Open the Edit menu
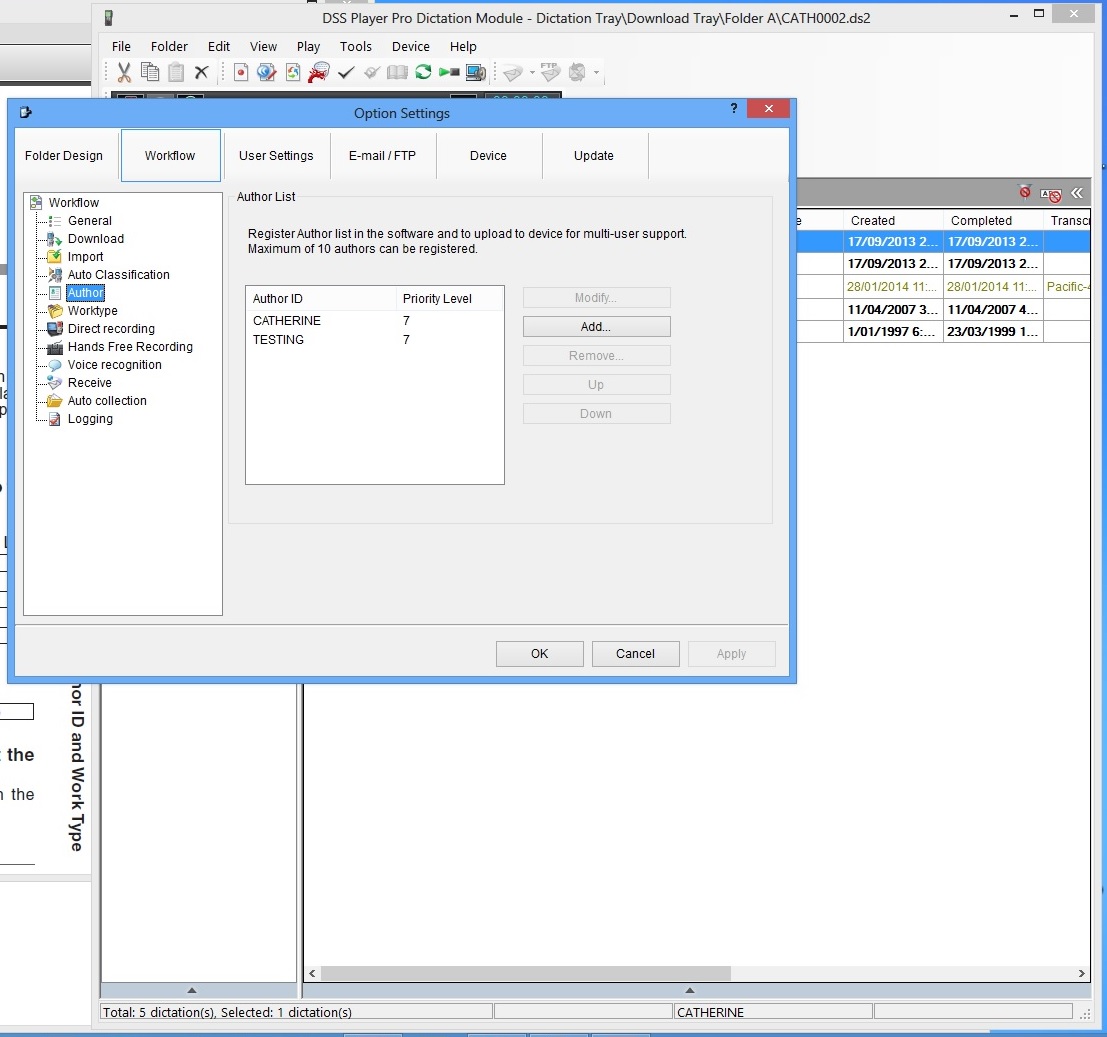1107x1037 pixels. point(219,47)
